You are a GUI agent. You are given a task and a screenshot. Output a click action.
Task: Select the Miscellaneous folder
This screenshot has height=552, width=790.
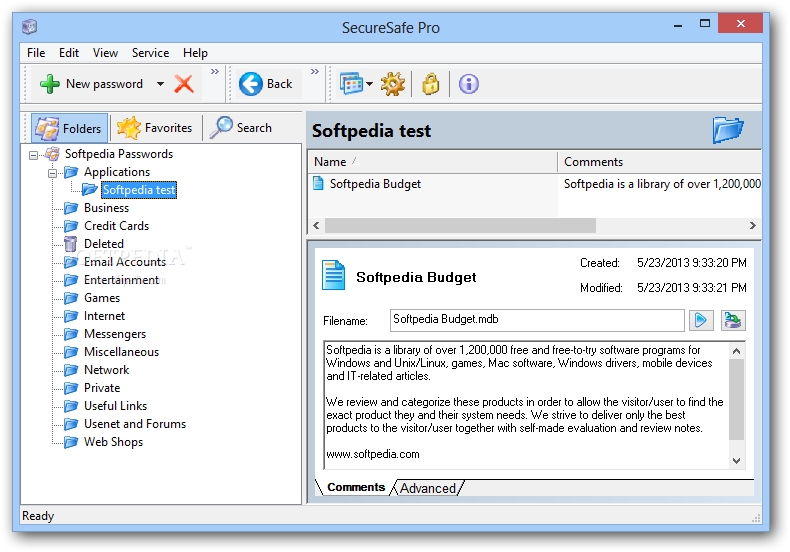tap(121, 352)
